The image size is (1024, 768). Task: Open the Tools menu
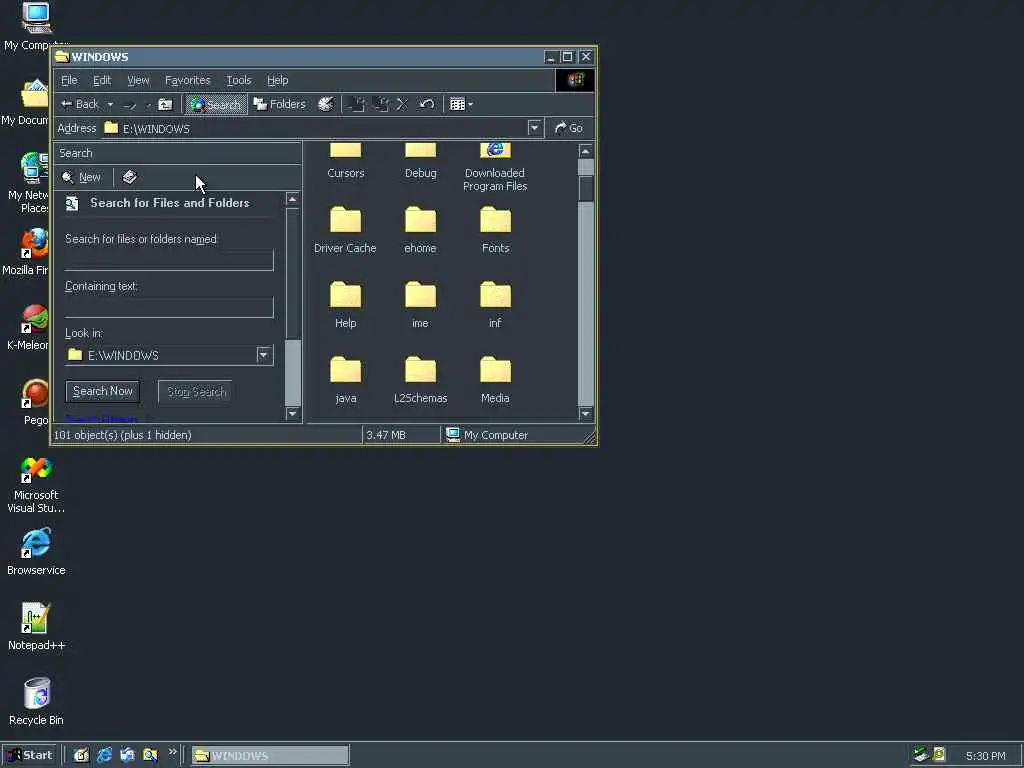tap(238, 80)
